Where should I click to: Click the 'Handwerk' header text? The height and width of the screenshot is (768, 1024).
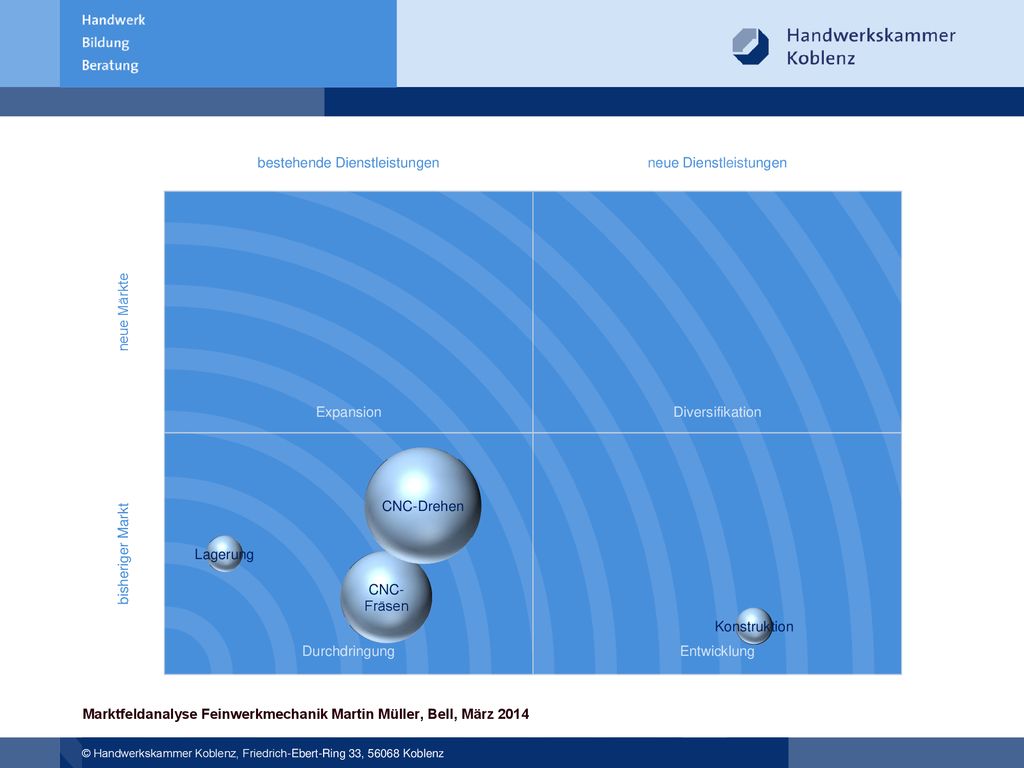point(114,20)
